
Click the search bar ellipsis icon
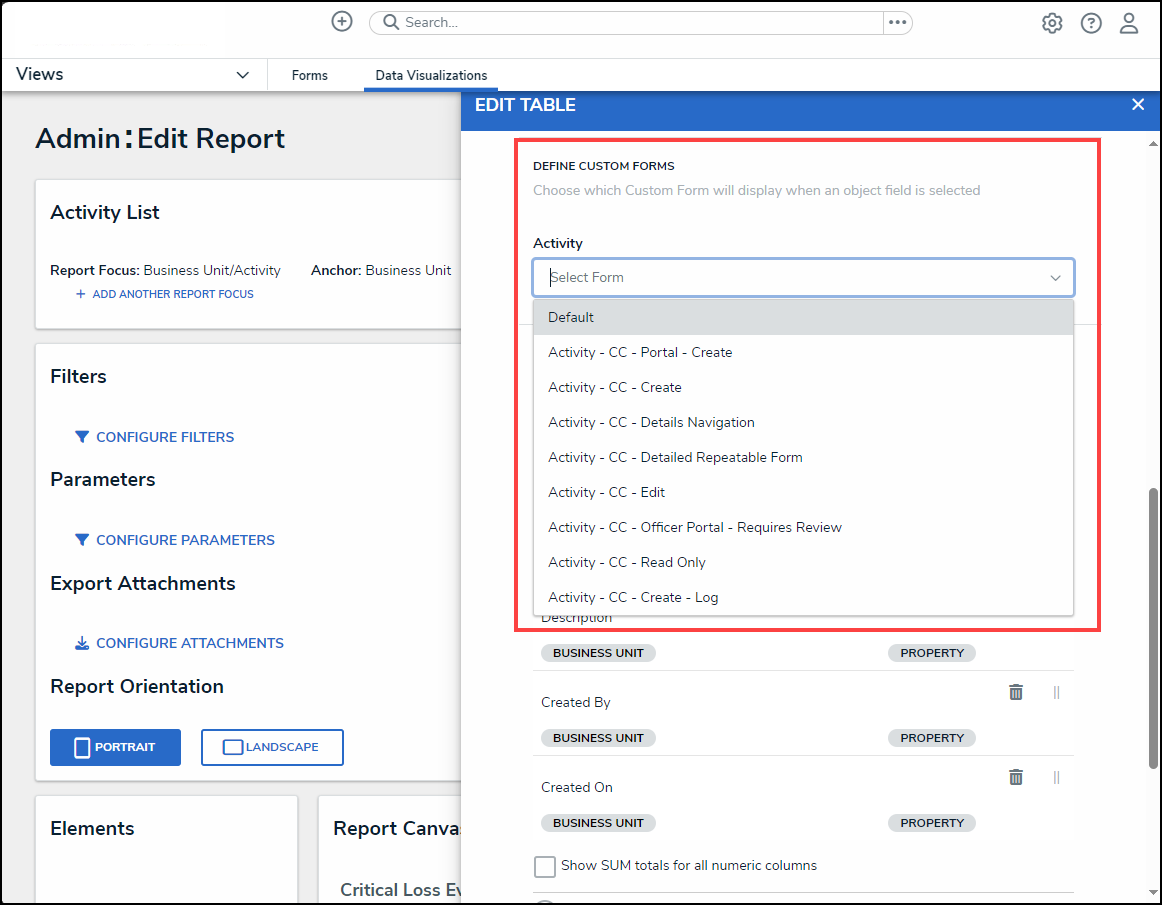(897, 22)
